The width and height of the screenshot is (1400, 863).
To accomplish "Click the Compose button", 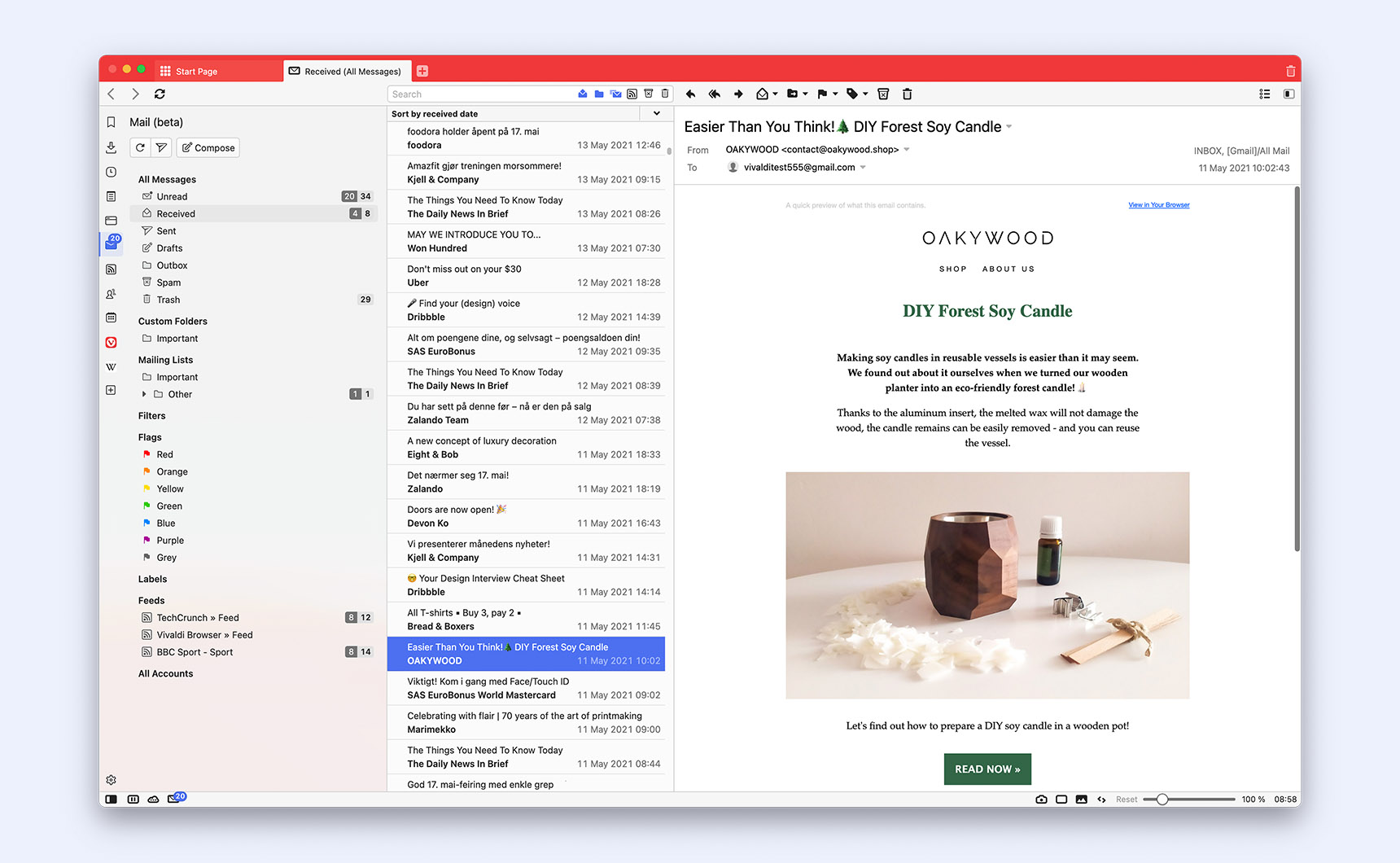I will pos(208,147).
